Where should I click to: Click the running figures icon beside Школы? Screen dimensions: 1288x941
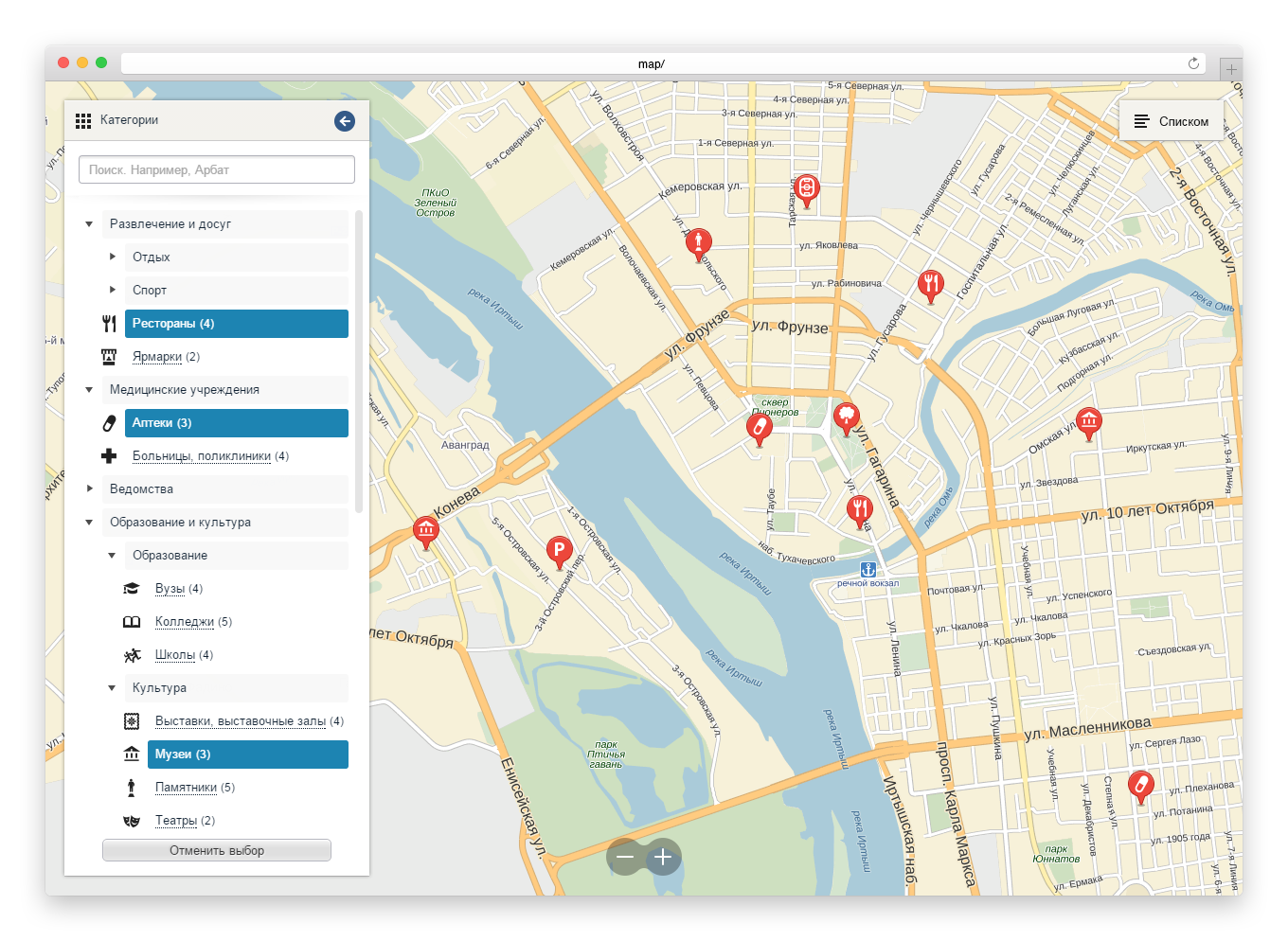[x=132, y=655]
